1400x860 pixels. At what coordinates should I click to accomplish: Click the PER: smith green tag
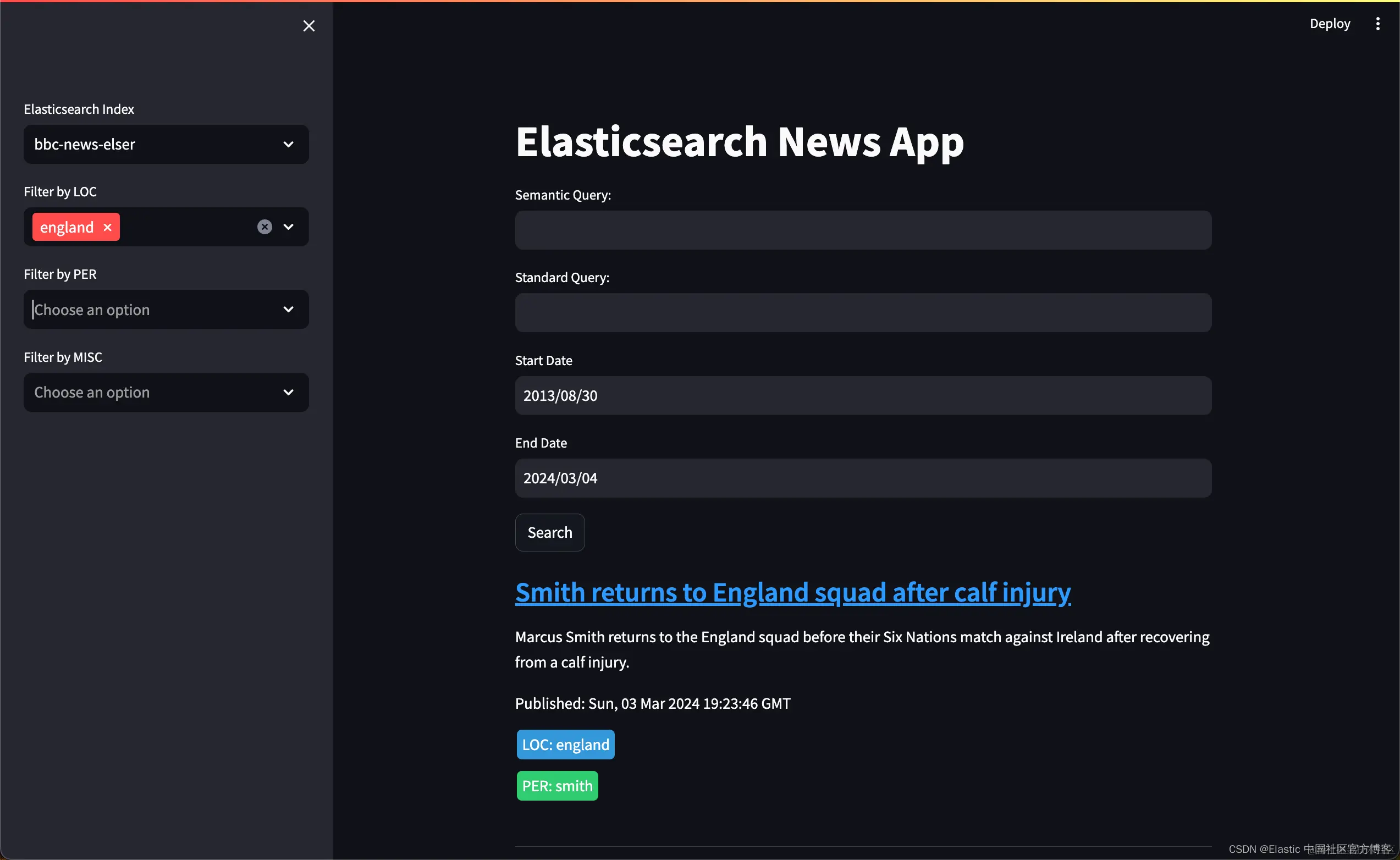point(556,785)
